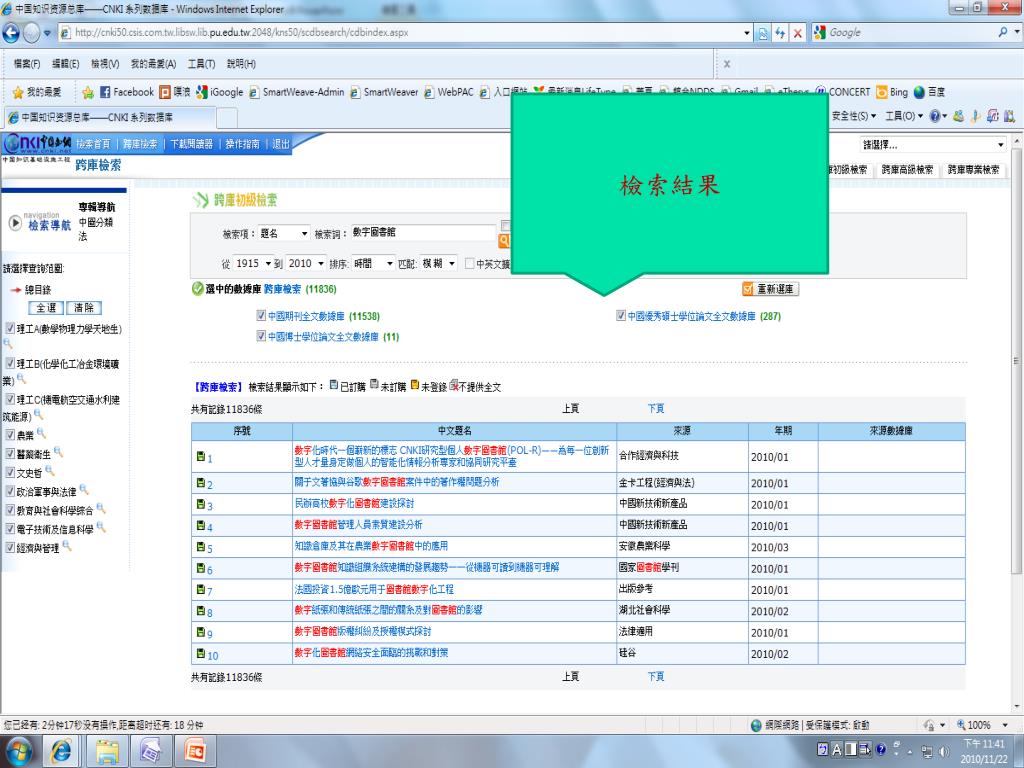Open the 檔案(F) menu

coord(27,63)
